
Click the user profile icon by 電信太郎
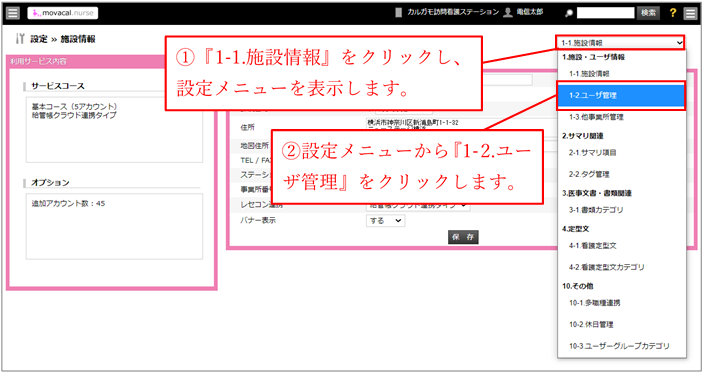point(508,13)
